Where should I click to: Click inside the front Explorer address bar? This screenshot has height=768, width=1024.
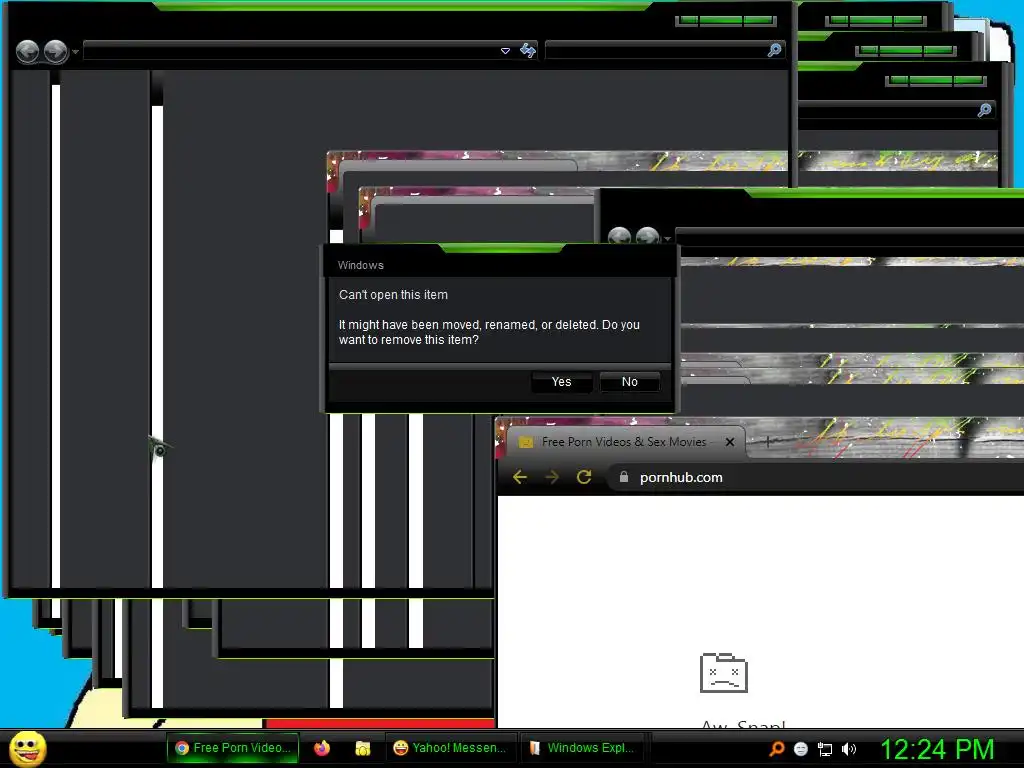(x=291, y=51)
